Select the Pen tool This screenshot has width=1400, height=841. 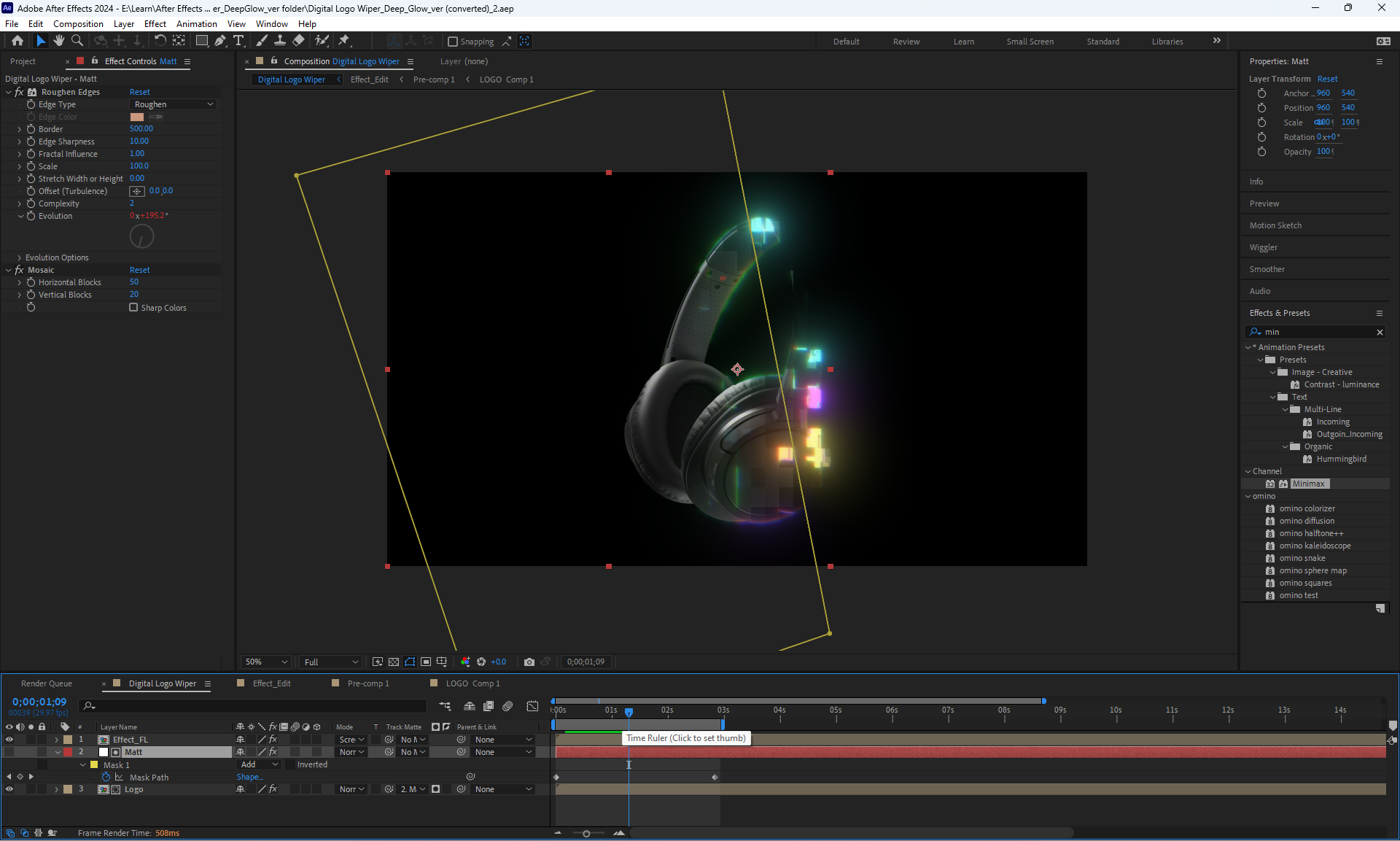tap(220, 41)
